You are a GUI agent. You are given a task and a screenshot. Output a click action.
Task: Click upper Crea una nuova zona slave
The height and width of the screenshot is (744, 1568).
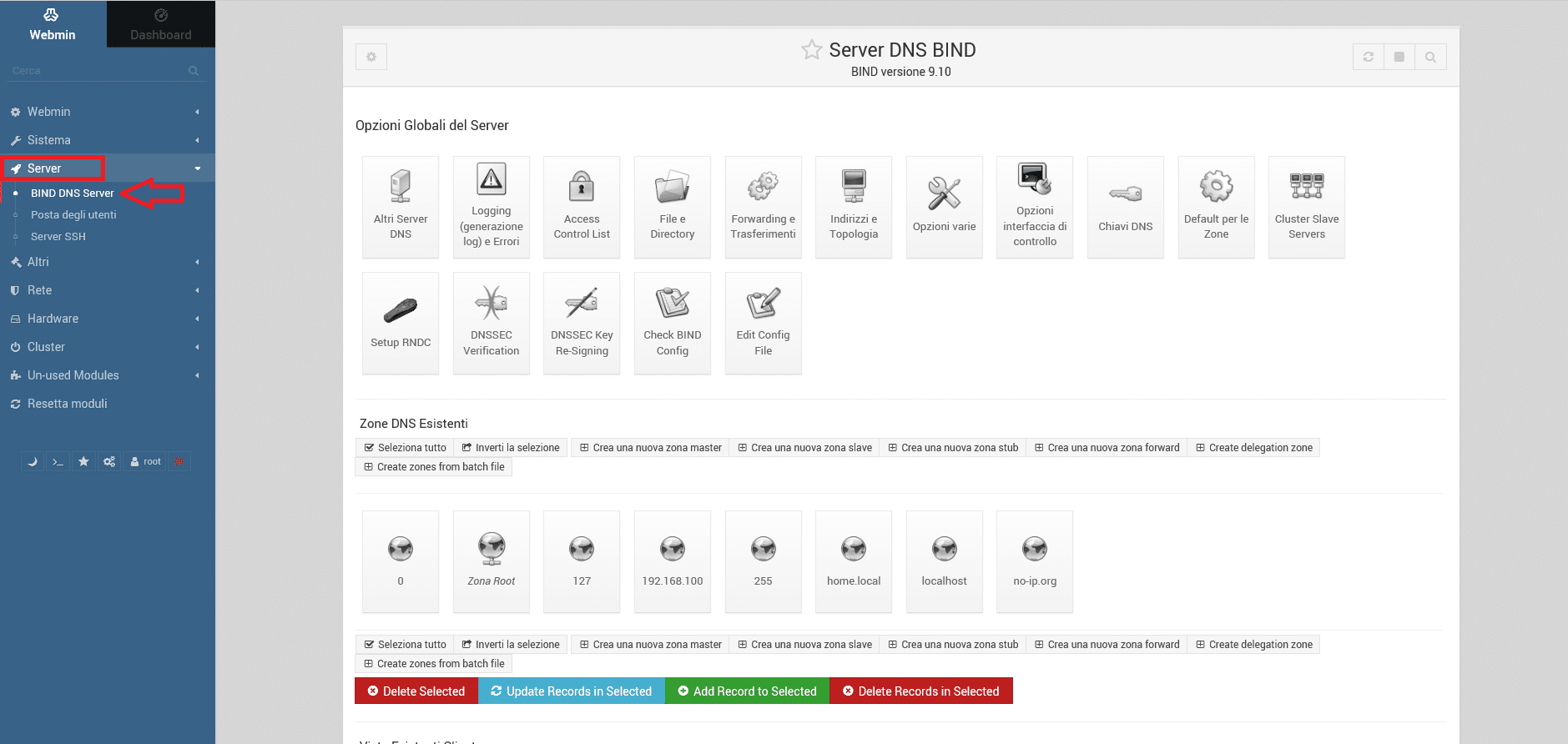[x=804, y=448]
